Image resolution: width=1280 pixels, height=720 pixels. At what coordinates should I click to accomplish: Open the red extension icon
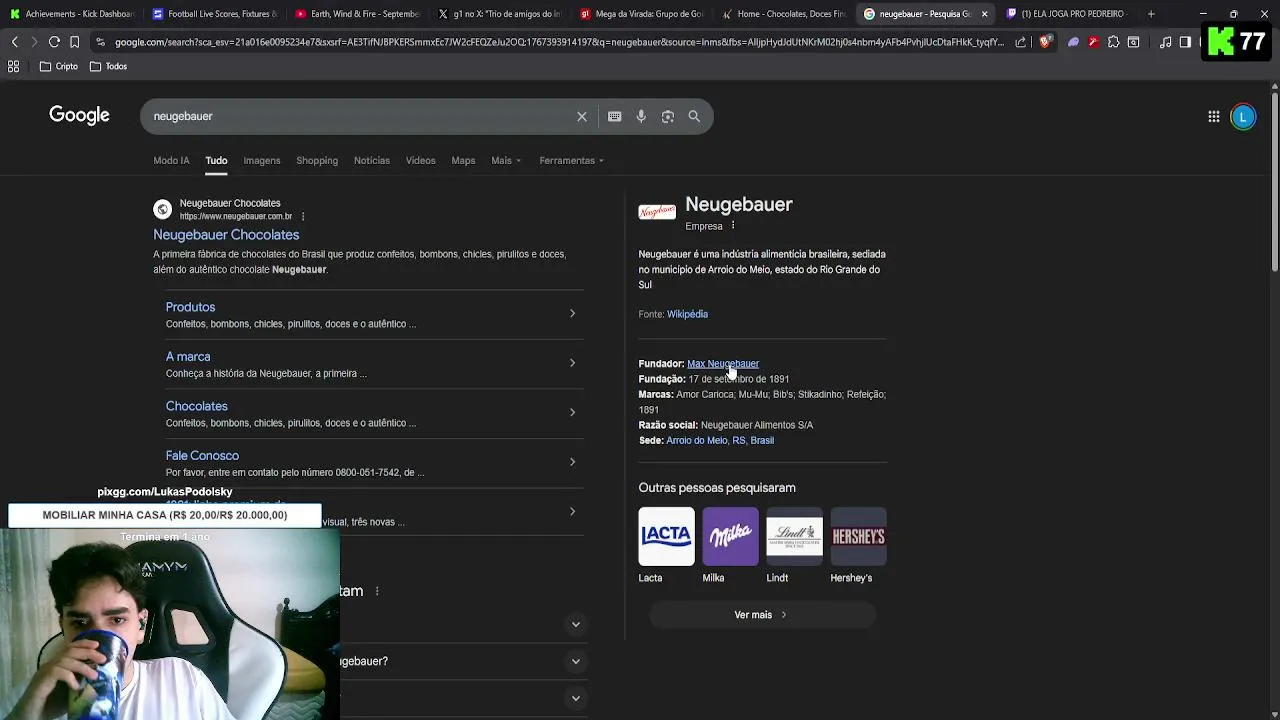coord(1093,42)
